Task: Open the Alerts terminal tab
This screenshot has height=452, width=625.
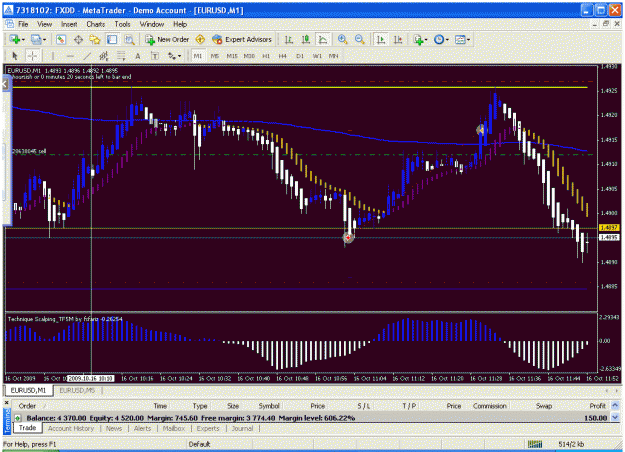Action: (142, 428)
